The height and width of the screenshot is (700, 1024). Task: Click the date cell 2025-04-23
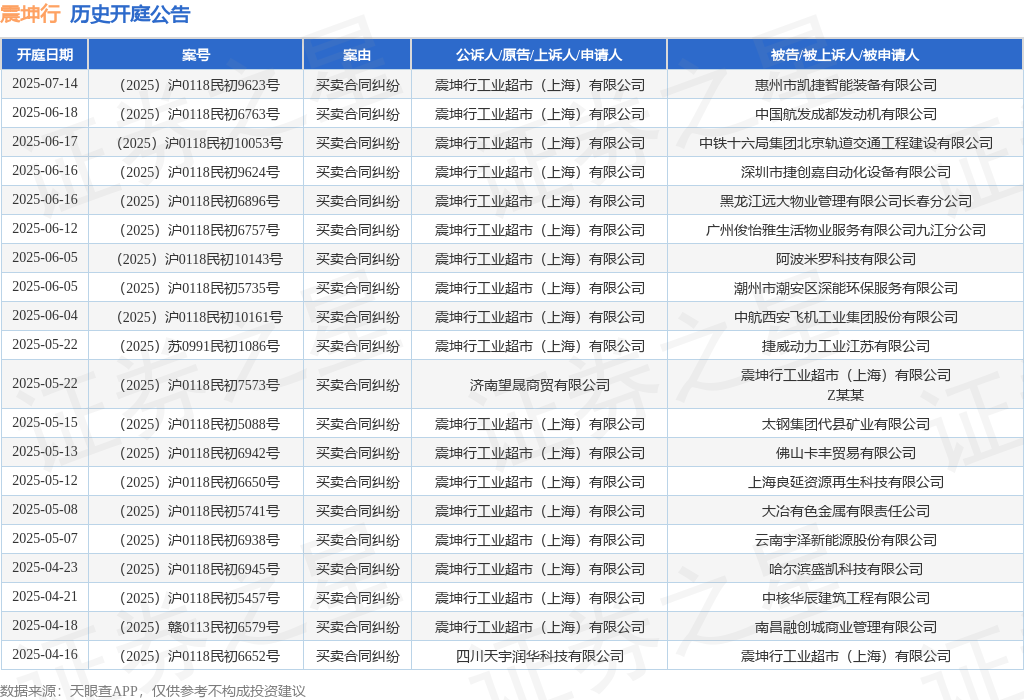point(44,567)
